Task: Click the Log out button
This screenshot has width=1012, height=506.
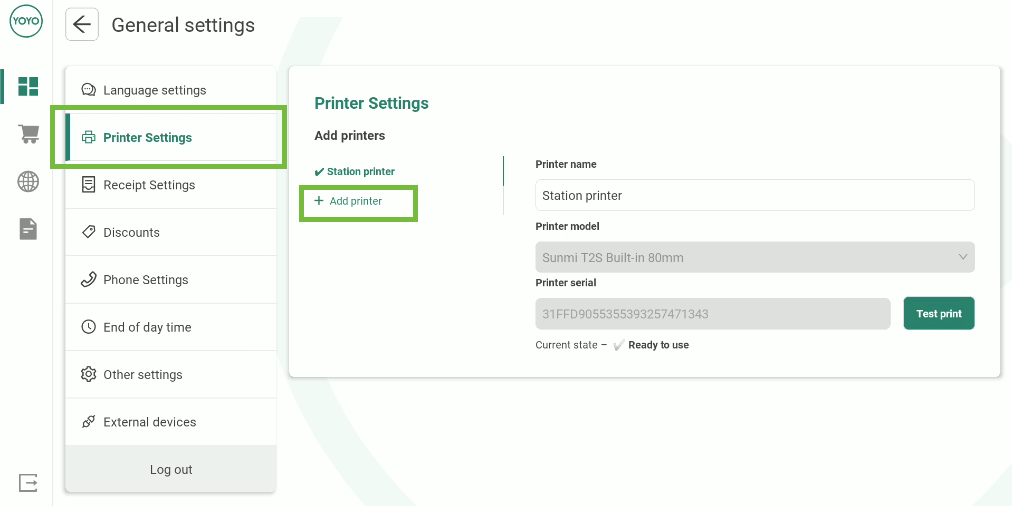Action: pyautogui.click(x=171, y=469)
